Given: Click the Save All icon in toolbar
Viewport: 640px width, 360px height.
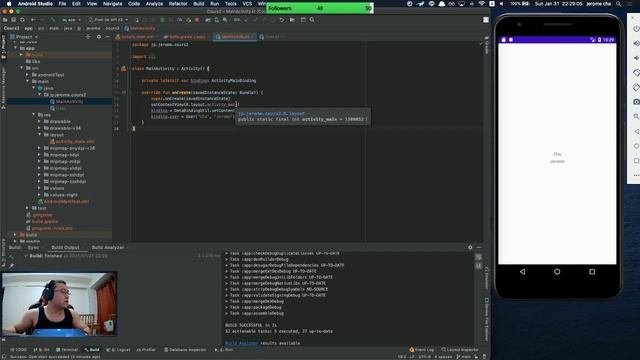Looking at the screenshot, I should [13, 20].
